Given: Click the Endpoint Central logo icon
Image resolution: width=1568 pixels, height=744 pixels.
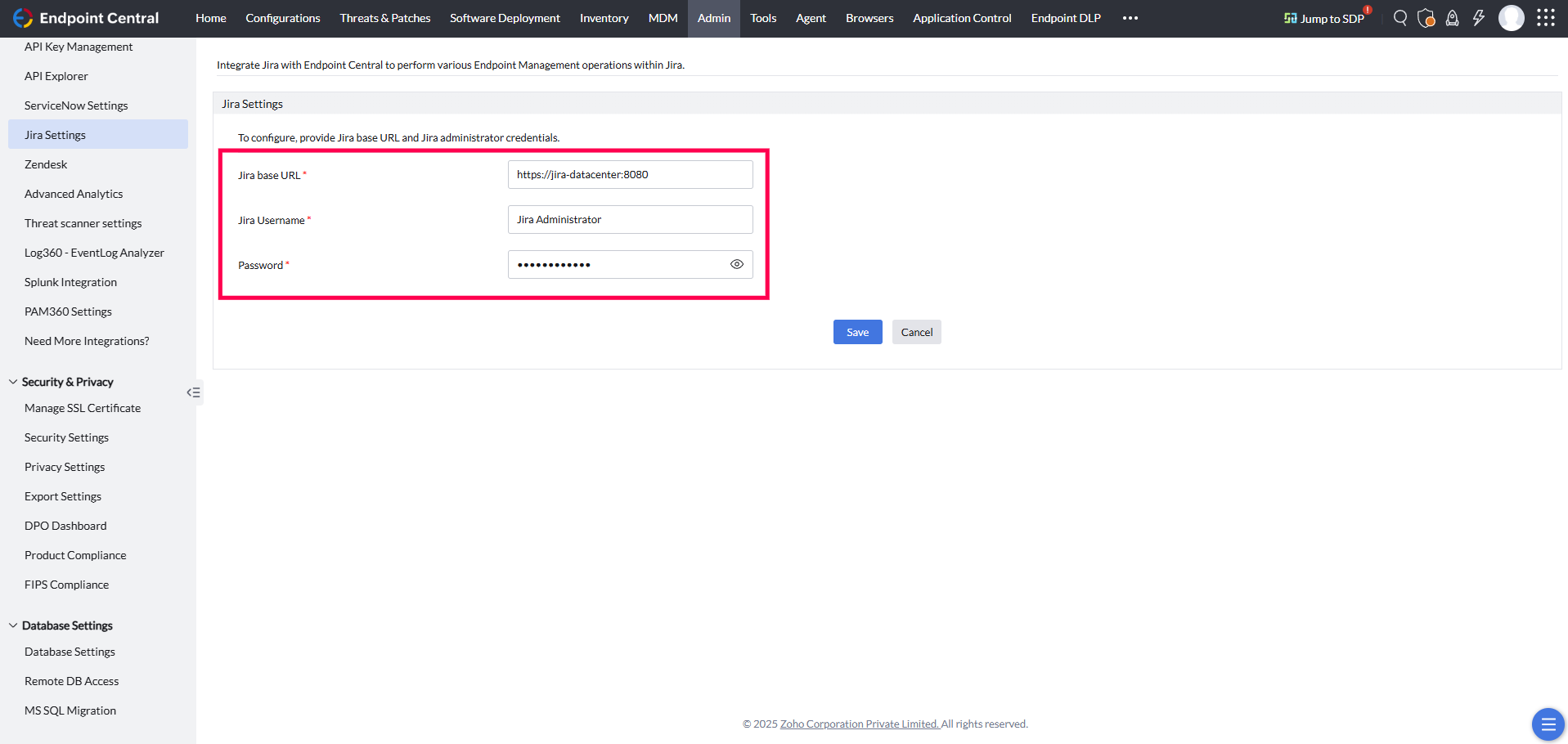Looking at the screenshot, I should (x=23, y=18).
